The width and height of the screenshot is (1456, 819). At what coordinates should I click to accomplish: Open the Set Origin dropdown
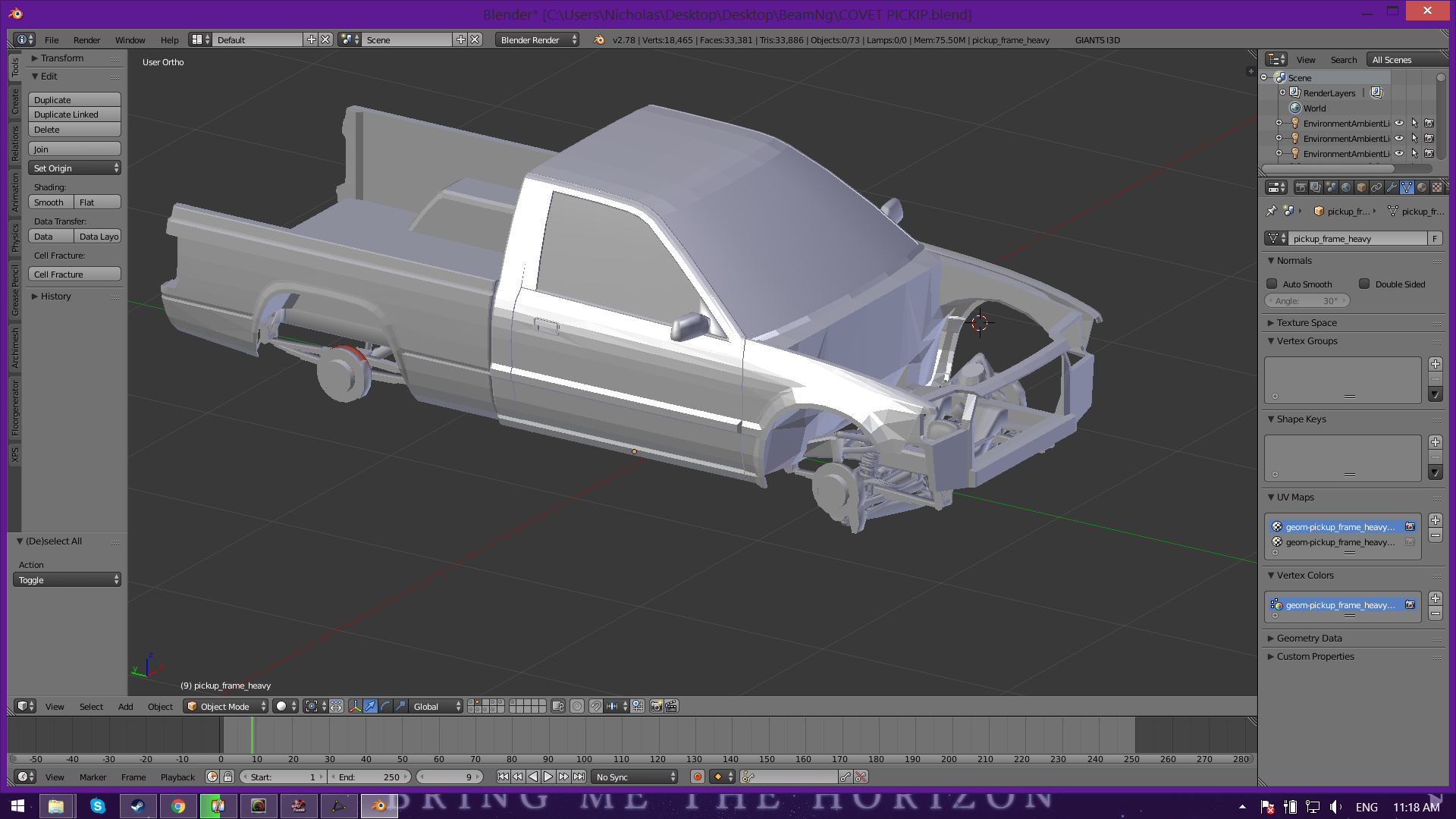74,168
